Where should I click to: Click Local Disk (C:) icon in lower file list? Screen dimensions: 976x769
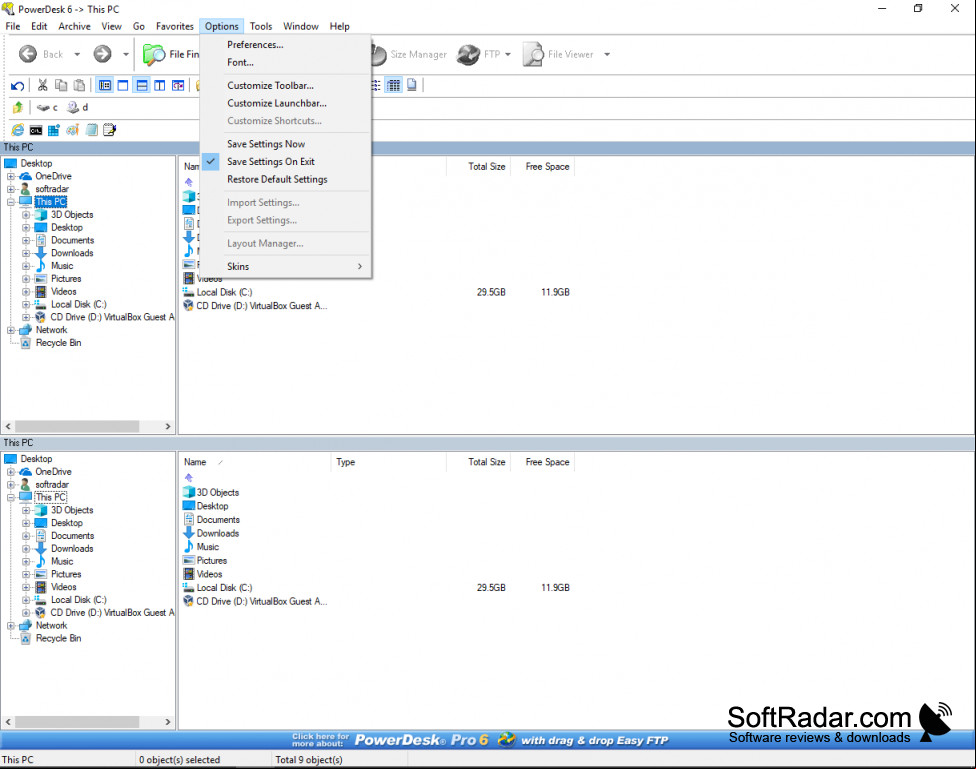click(x=189, y=587)
